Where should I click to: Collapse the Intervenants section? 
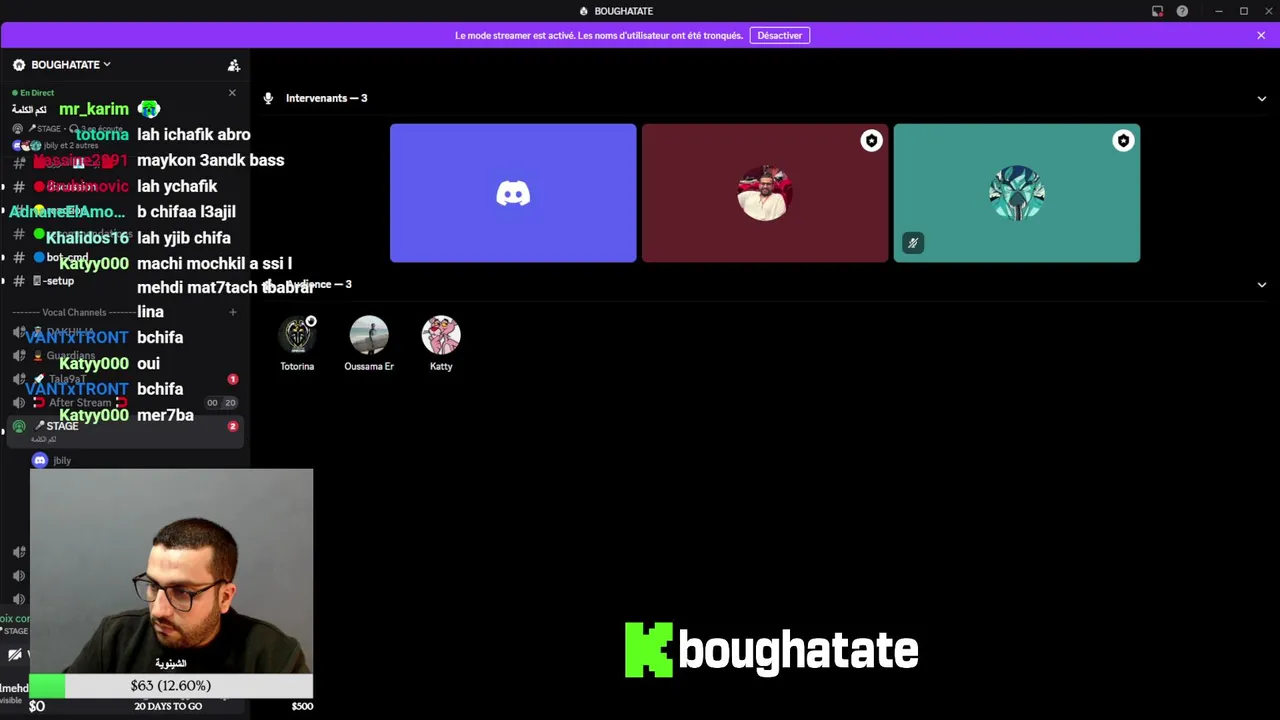point(1261,98)
